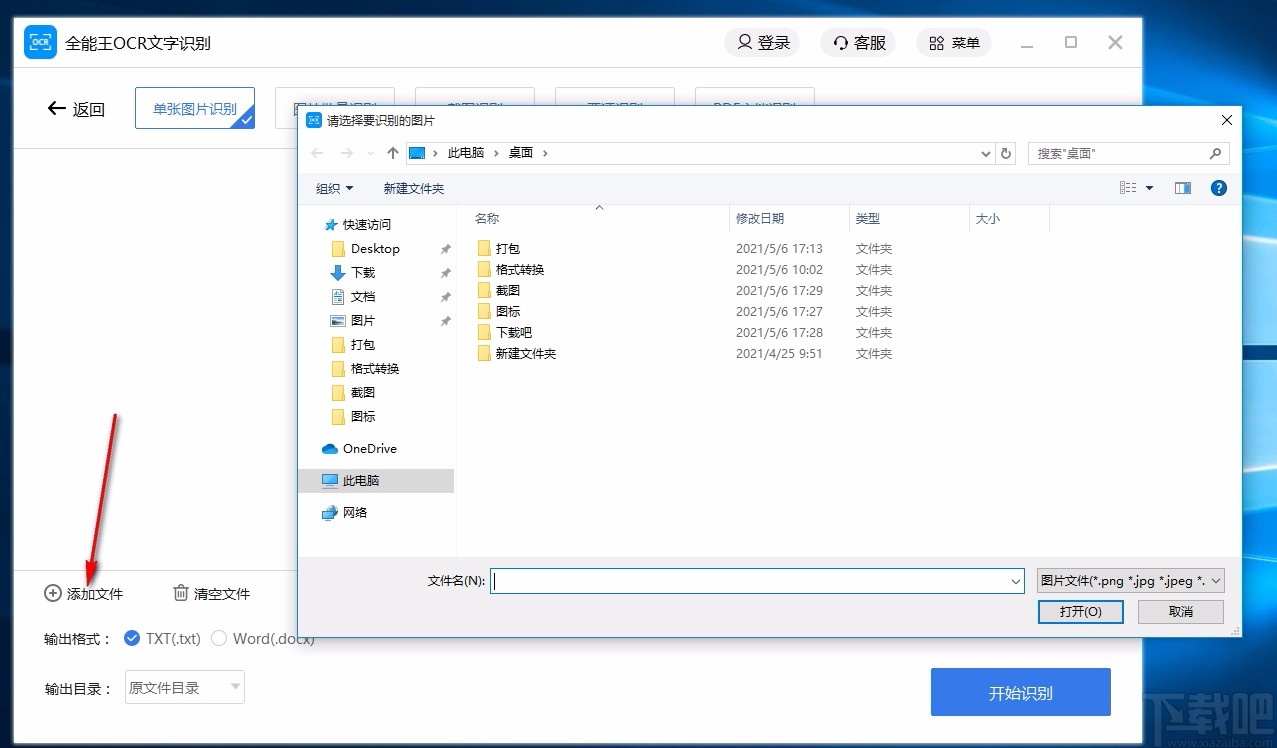Click the 返回 back arrow
This screenshot has height=748, width=1277.
tap(57, 108)
